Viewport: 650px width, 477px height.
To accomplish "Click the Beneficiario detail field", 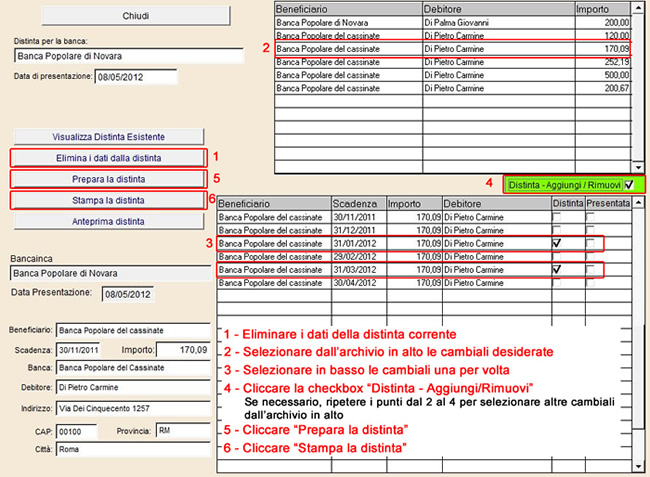I will [133, 331].
